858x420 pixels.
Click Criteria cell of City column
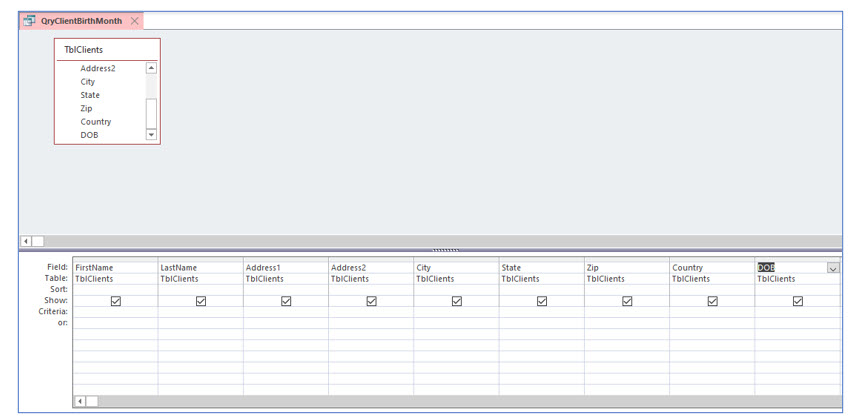click(x=457, y=312)
